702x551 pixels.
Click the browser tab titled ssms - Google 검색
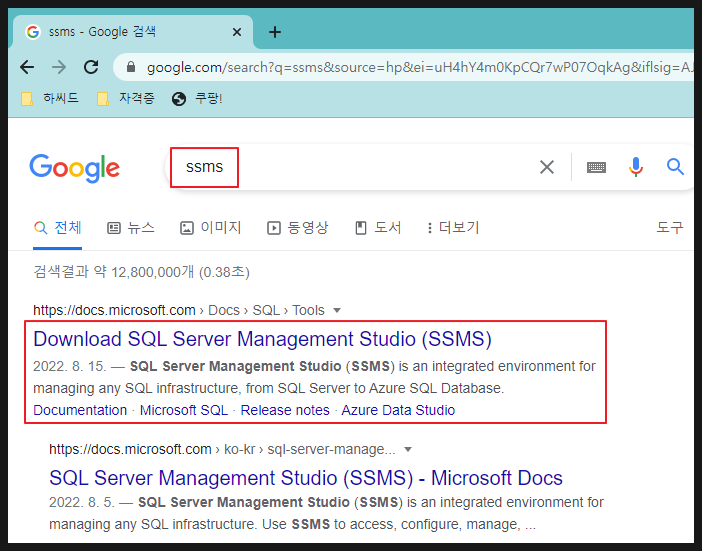(x=133, y=32)
